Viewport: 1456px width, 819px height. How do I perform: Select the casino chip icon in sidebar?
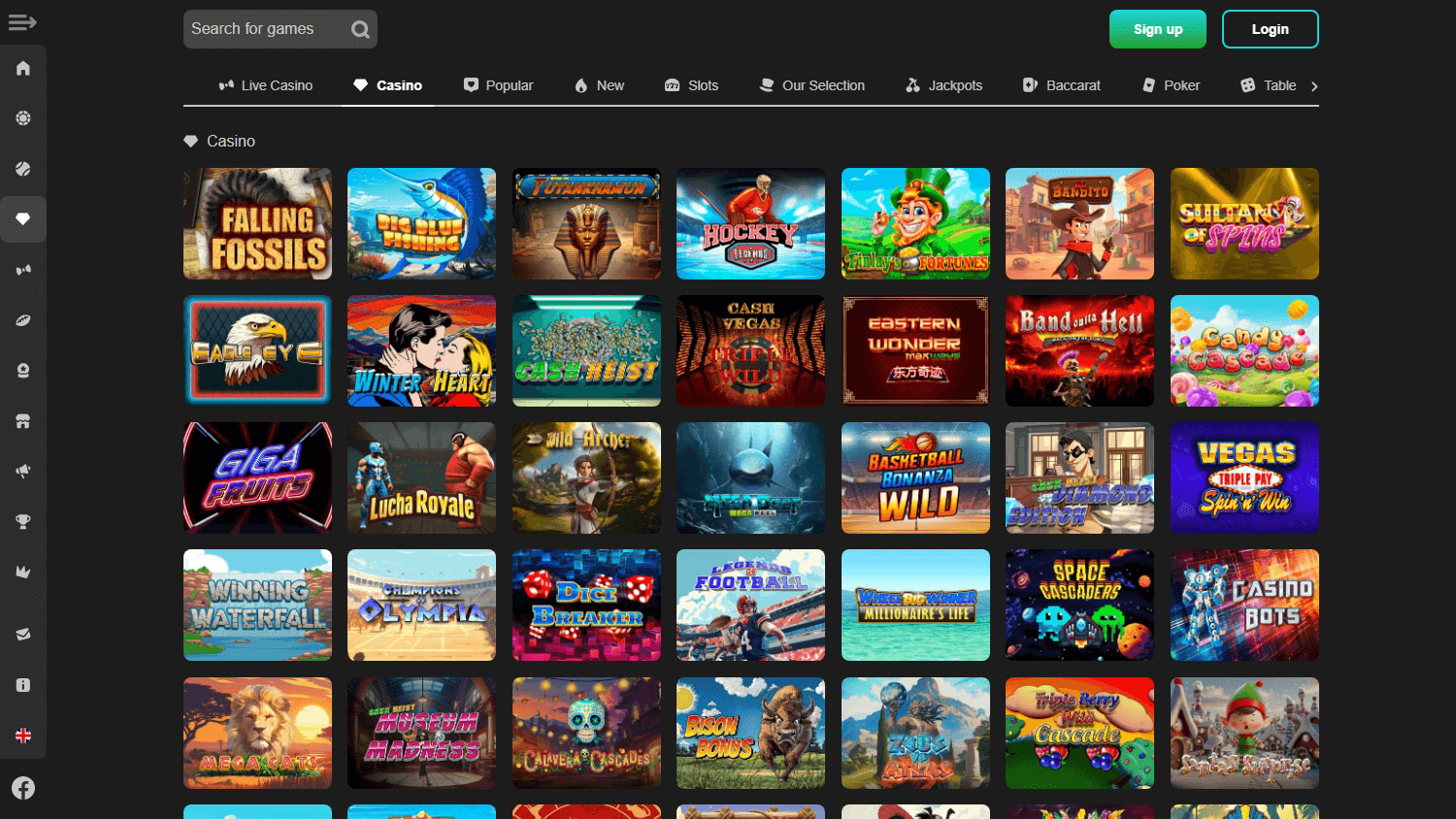[x=22, y=117]
